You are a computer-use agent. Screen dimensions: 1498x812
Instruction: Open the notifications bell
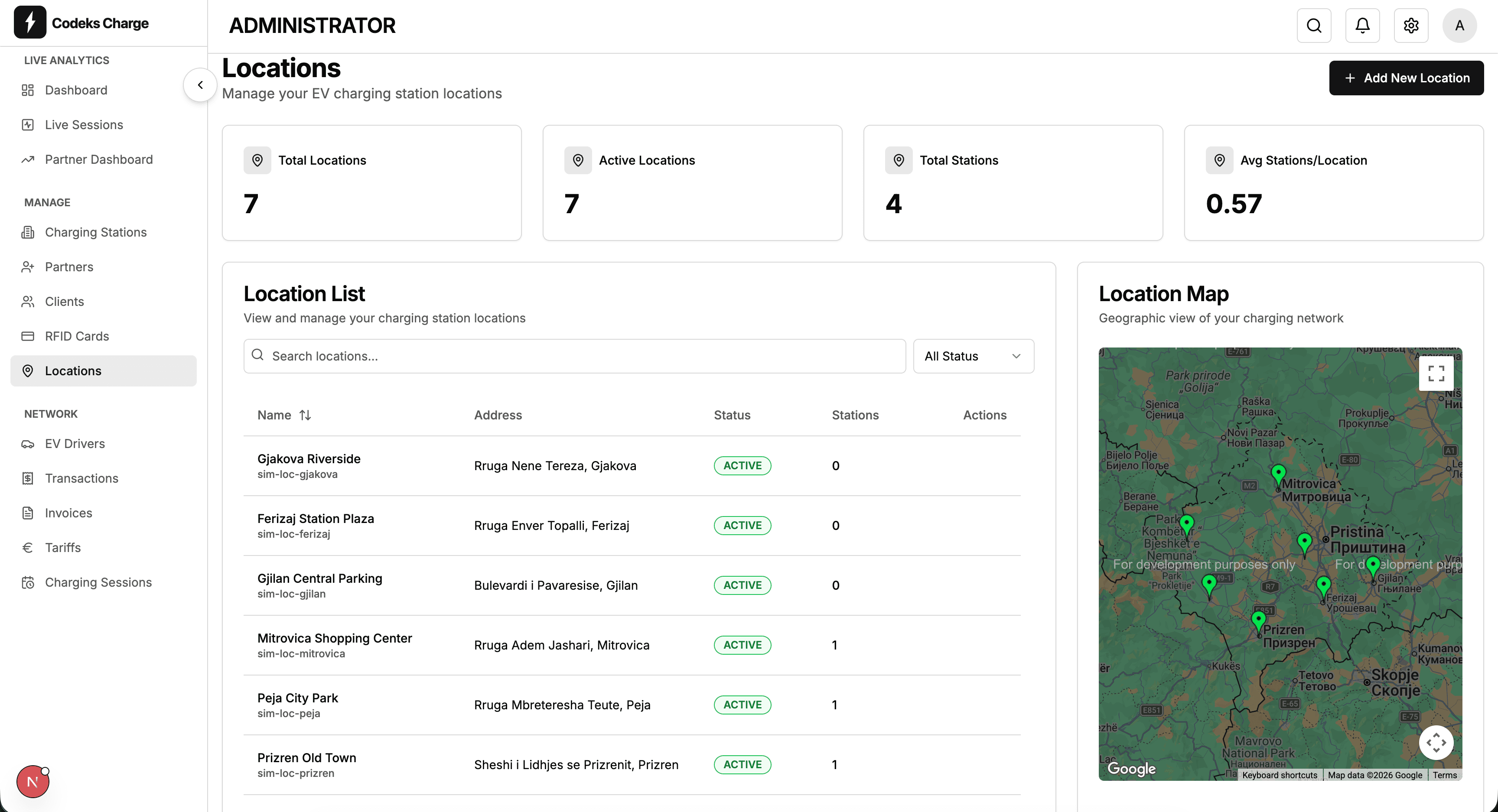[x=1362, y=25]
